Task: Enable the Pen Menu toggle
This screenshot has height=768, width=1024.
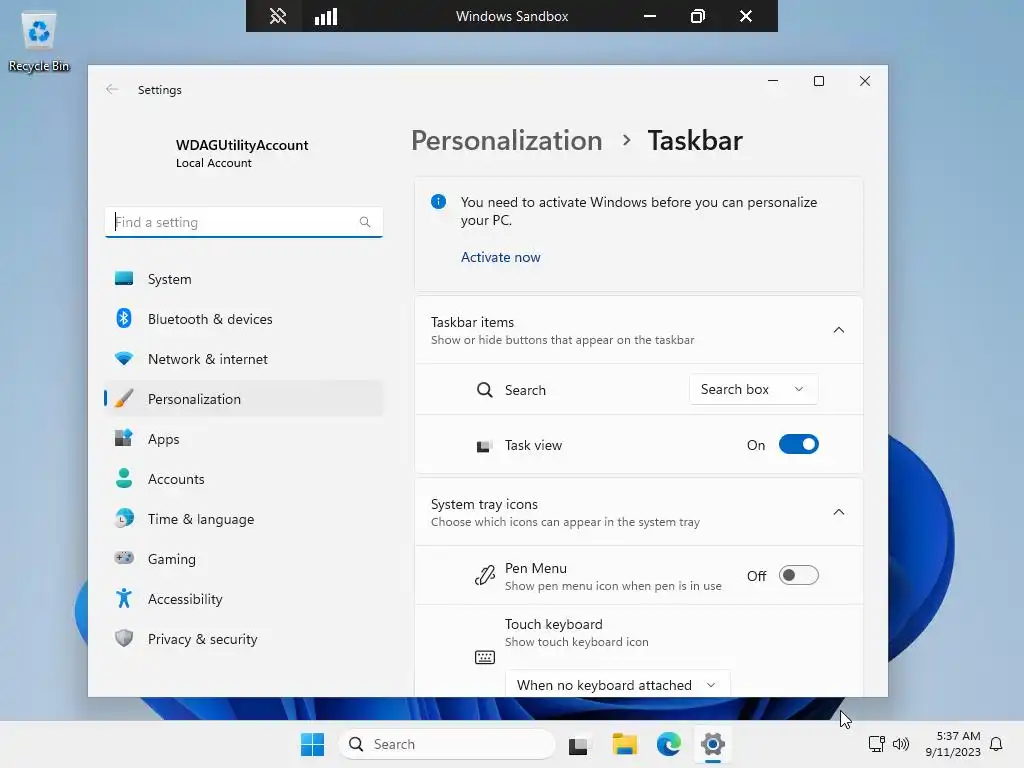Action: [798, 575]
